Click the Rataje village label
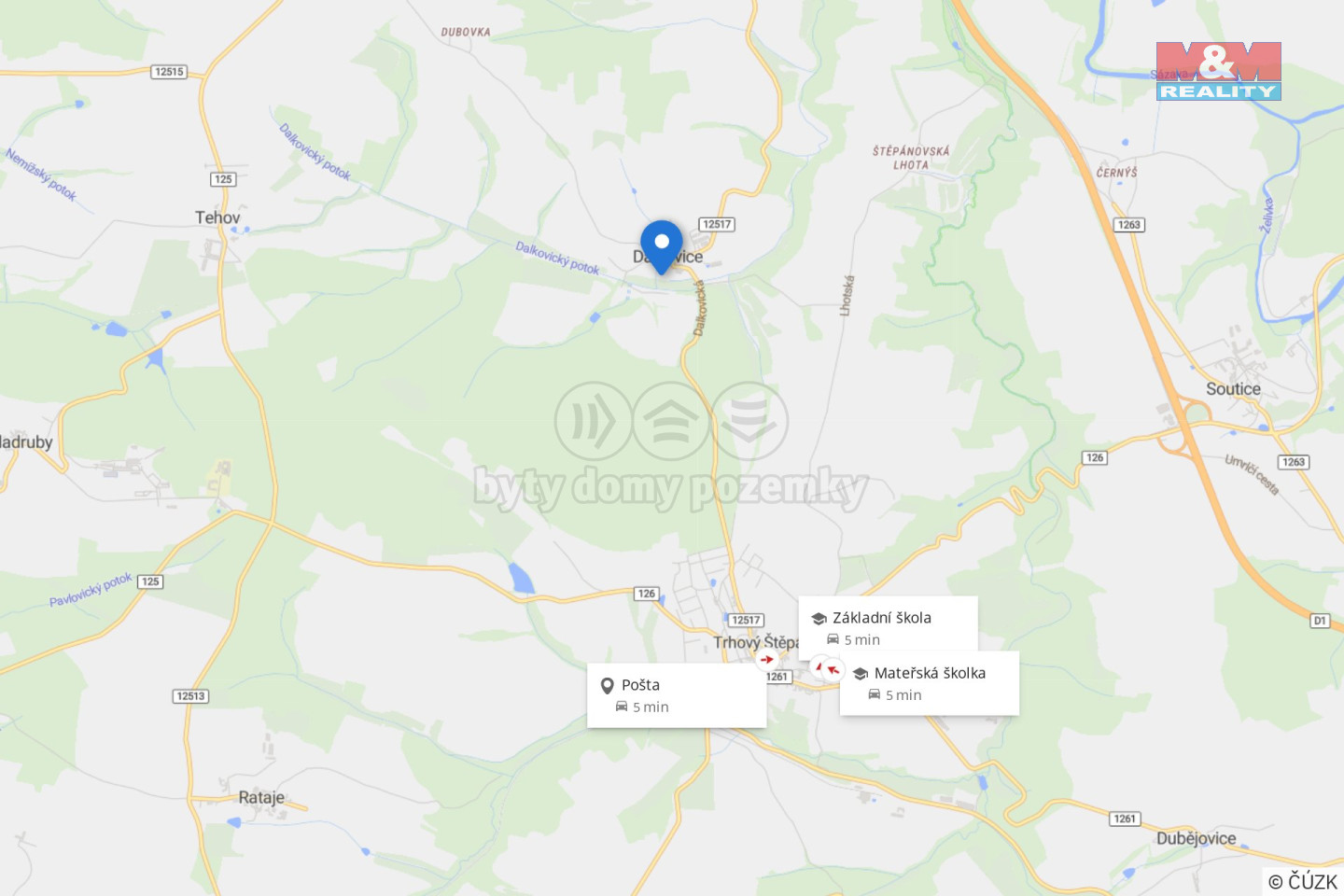The width and height of the screenshot is (1344, 896). point(261,798)
